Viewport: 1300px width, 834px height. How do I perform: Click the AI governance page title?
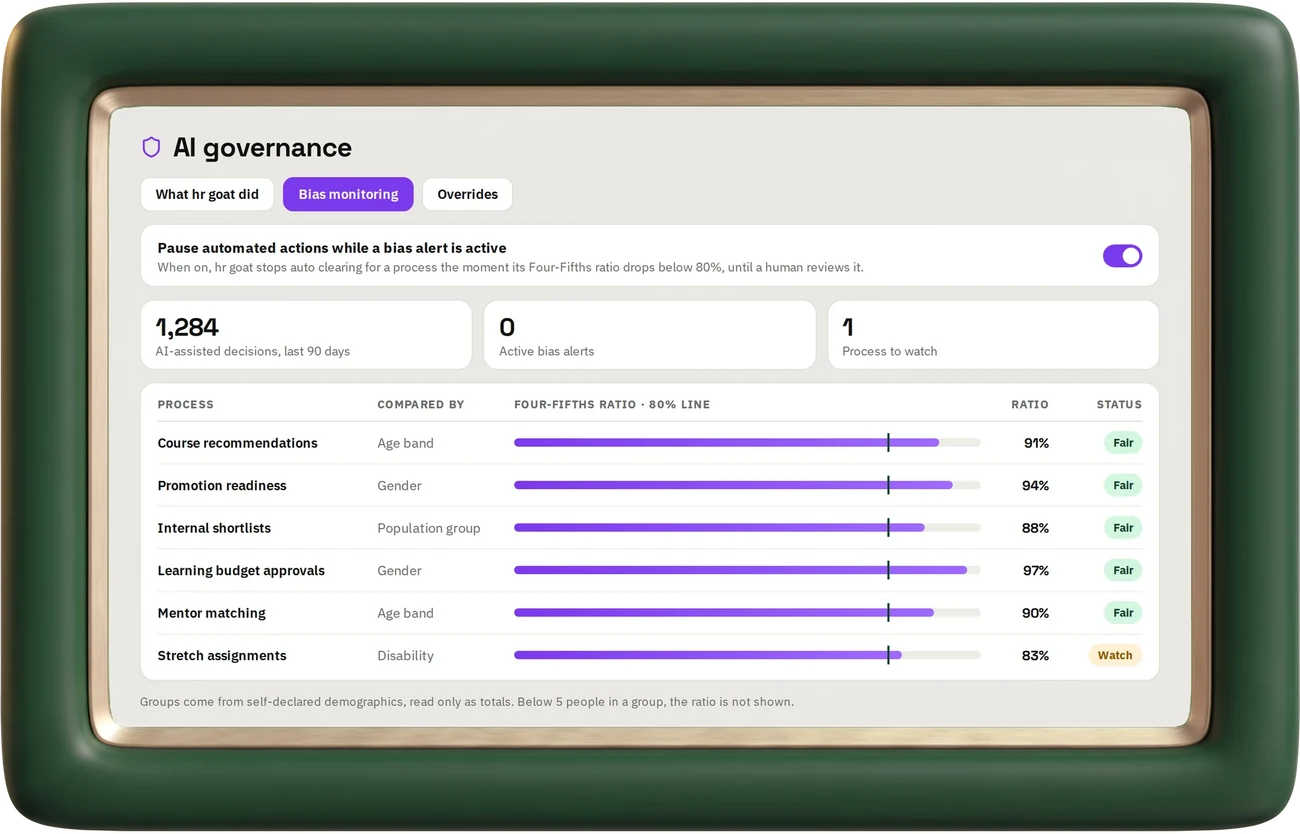[x=262, y=148]
